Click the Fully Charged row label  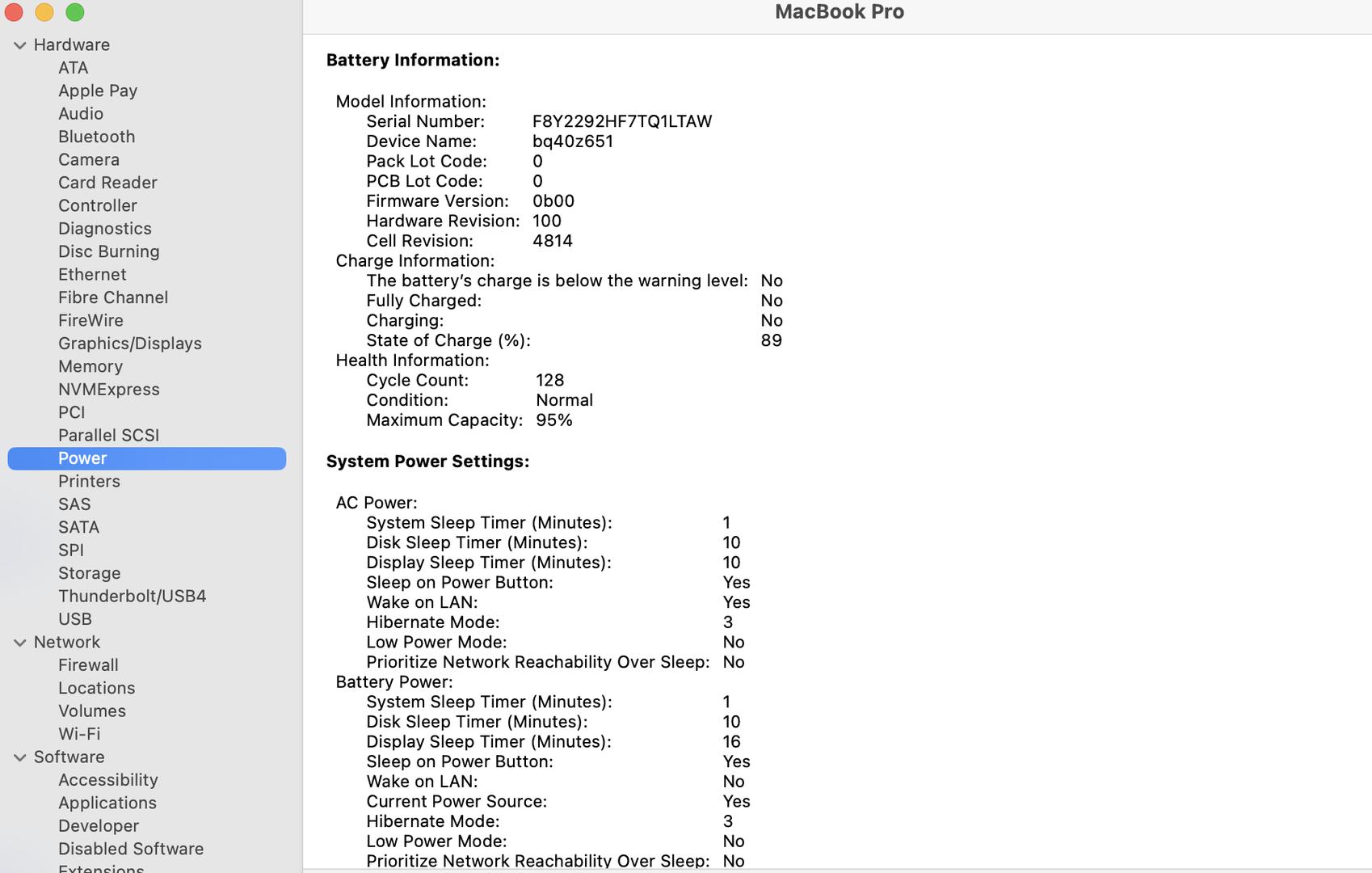(424, 301)
